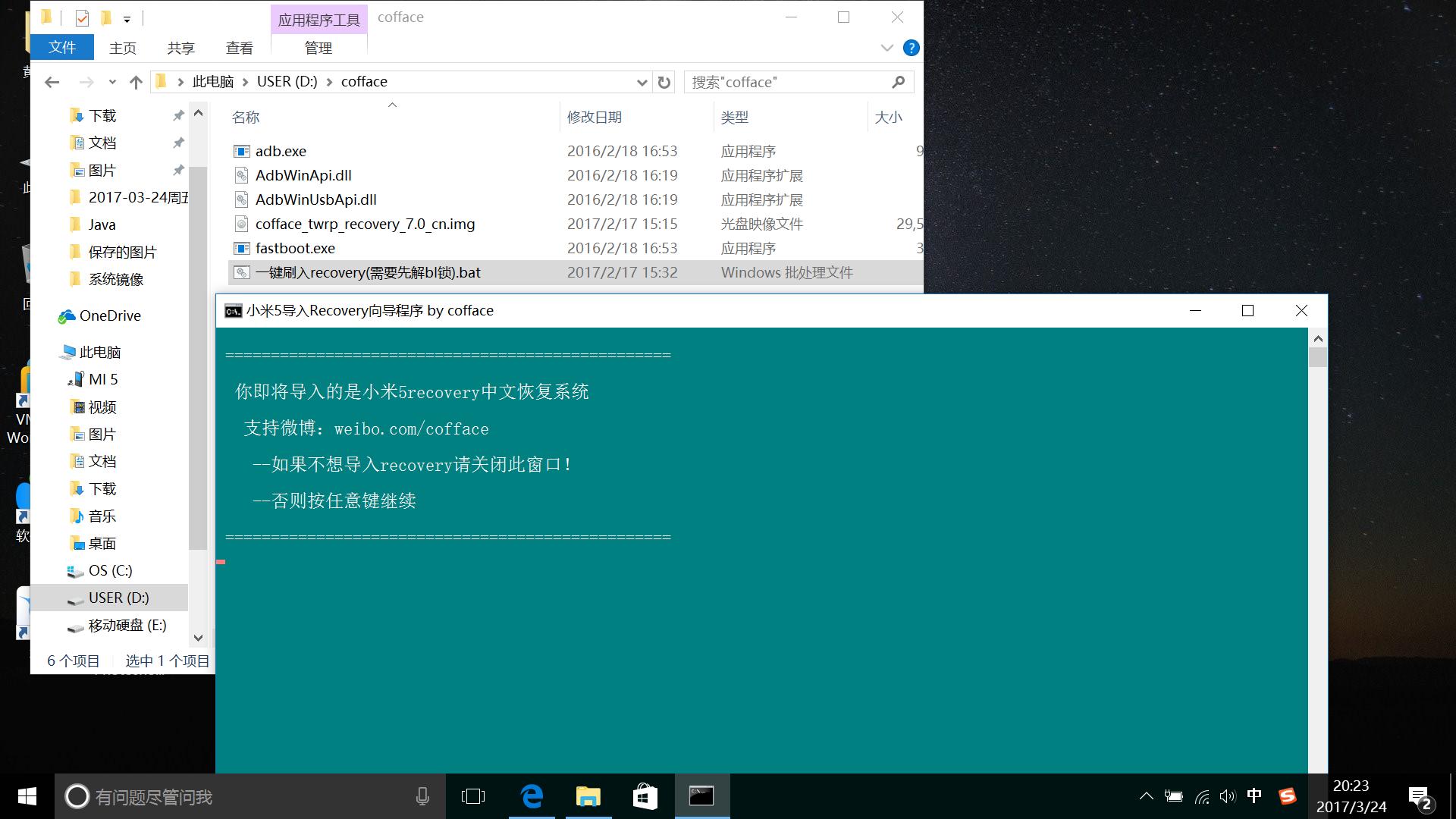Open the recent locations dropdown arrow
Screen dimensions: 1456x819
click(x=112, y=82)
